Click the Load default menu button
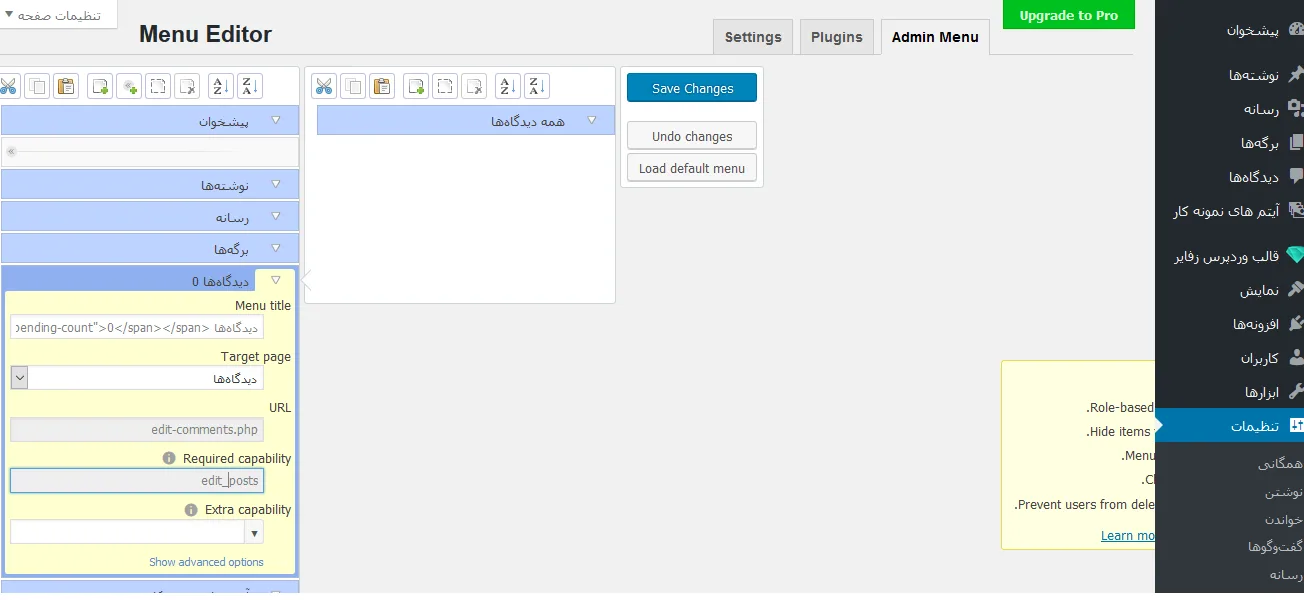The width and height of the screenshot is (1304, 600). click(x=692, y=168)
